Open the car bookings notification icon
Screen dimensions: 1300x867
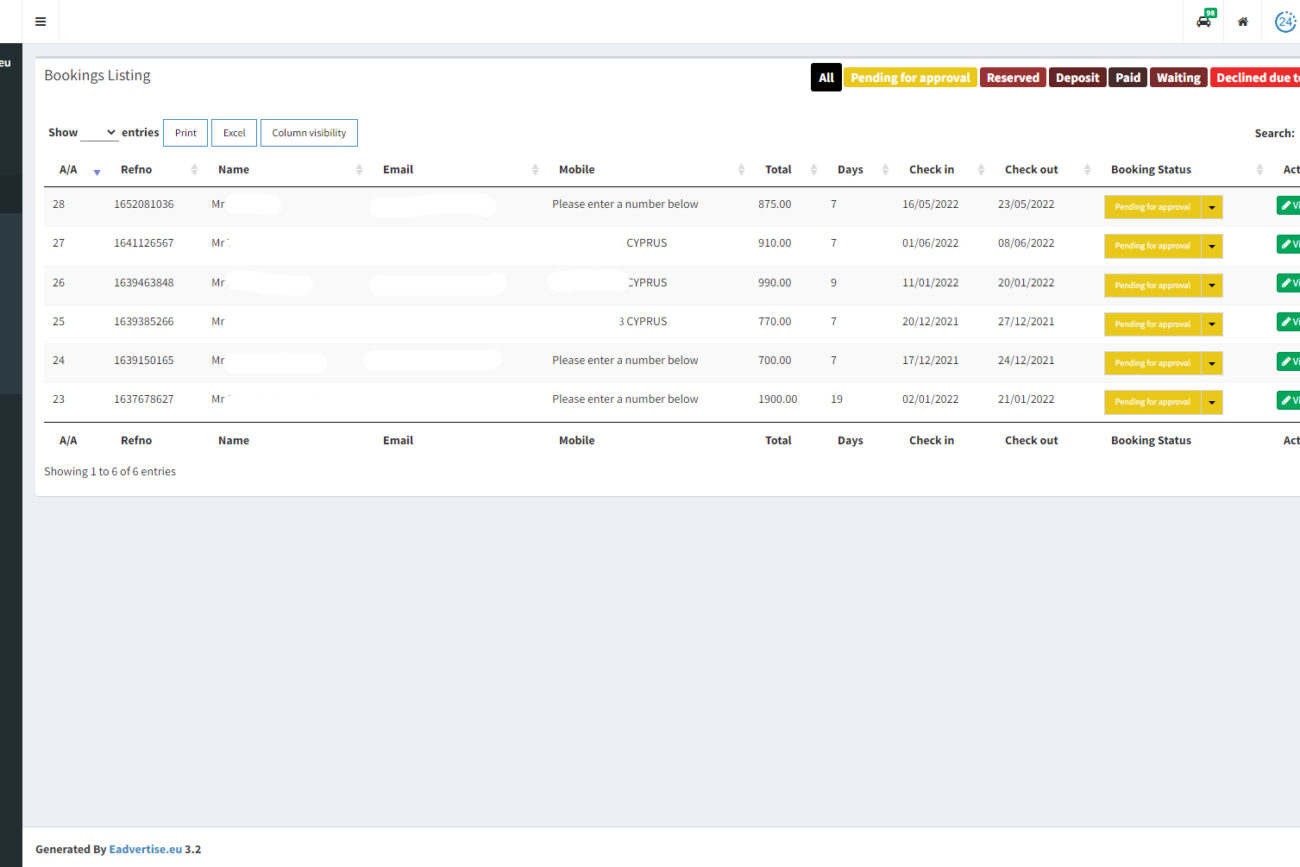click(x=1205, y=21)
